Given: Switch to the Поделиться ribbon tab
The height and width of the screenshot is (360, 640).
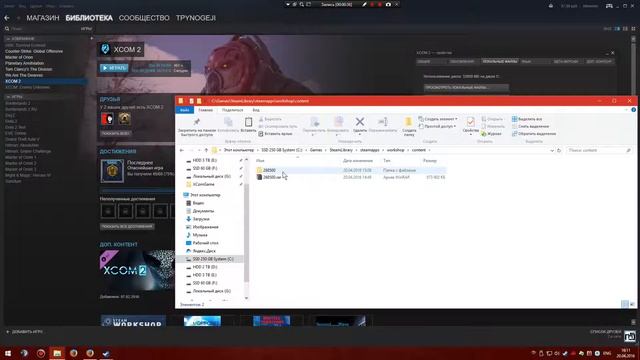Looking at the screenshot, I should tap(233, 110).
